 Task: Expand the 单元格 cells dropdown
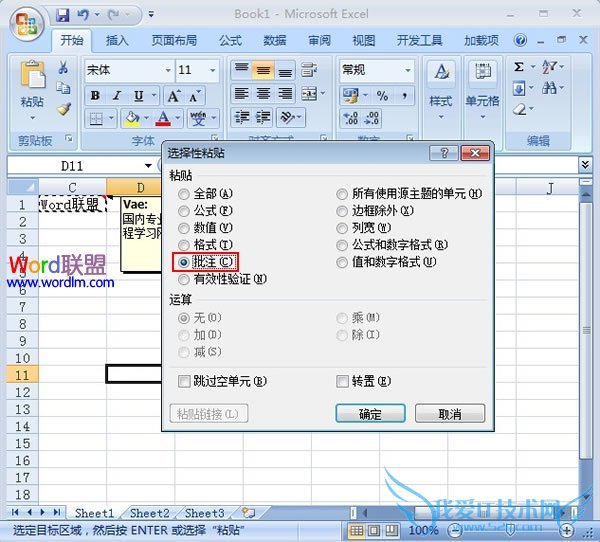click(x=483, y=116)
